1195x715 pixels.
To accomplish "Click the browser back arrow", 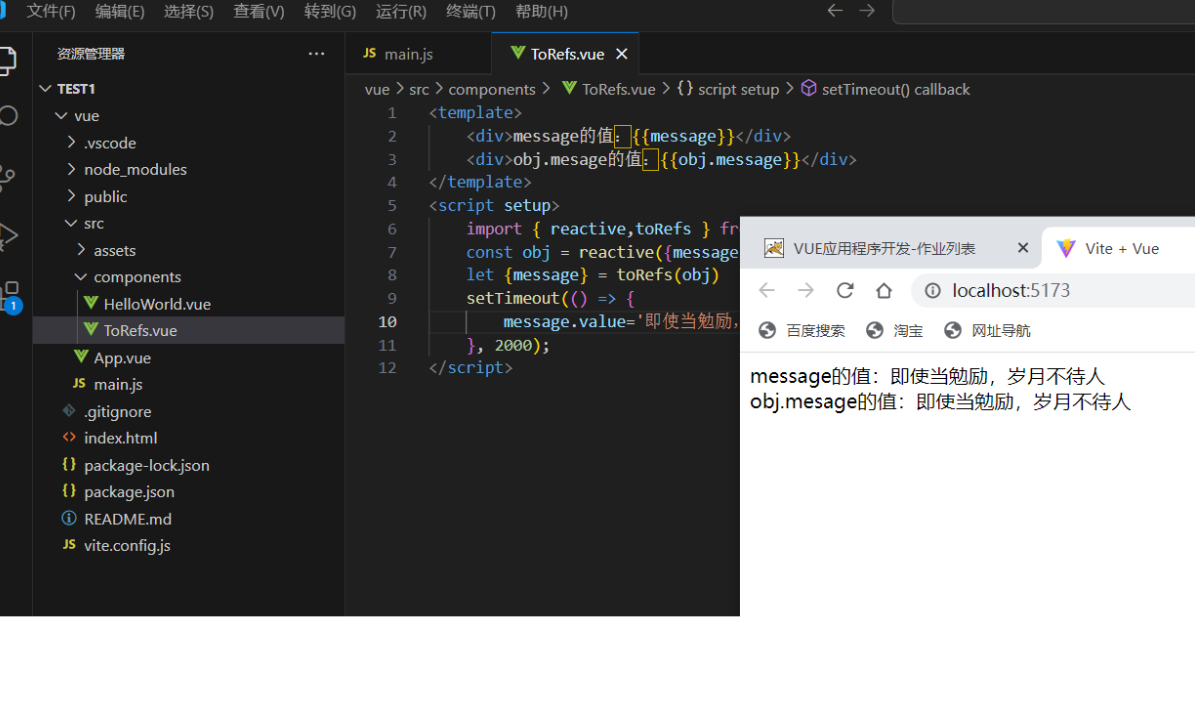I will coord(767,290).
